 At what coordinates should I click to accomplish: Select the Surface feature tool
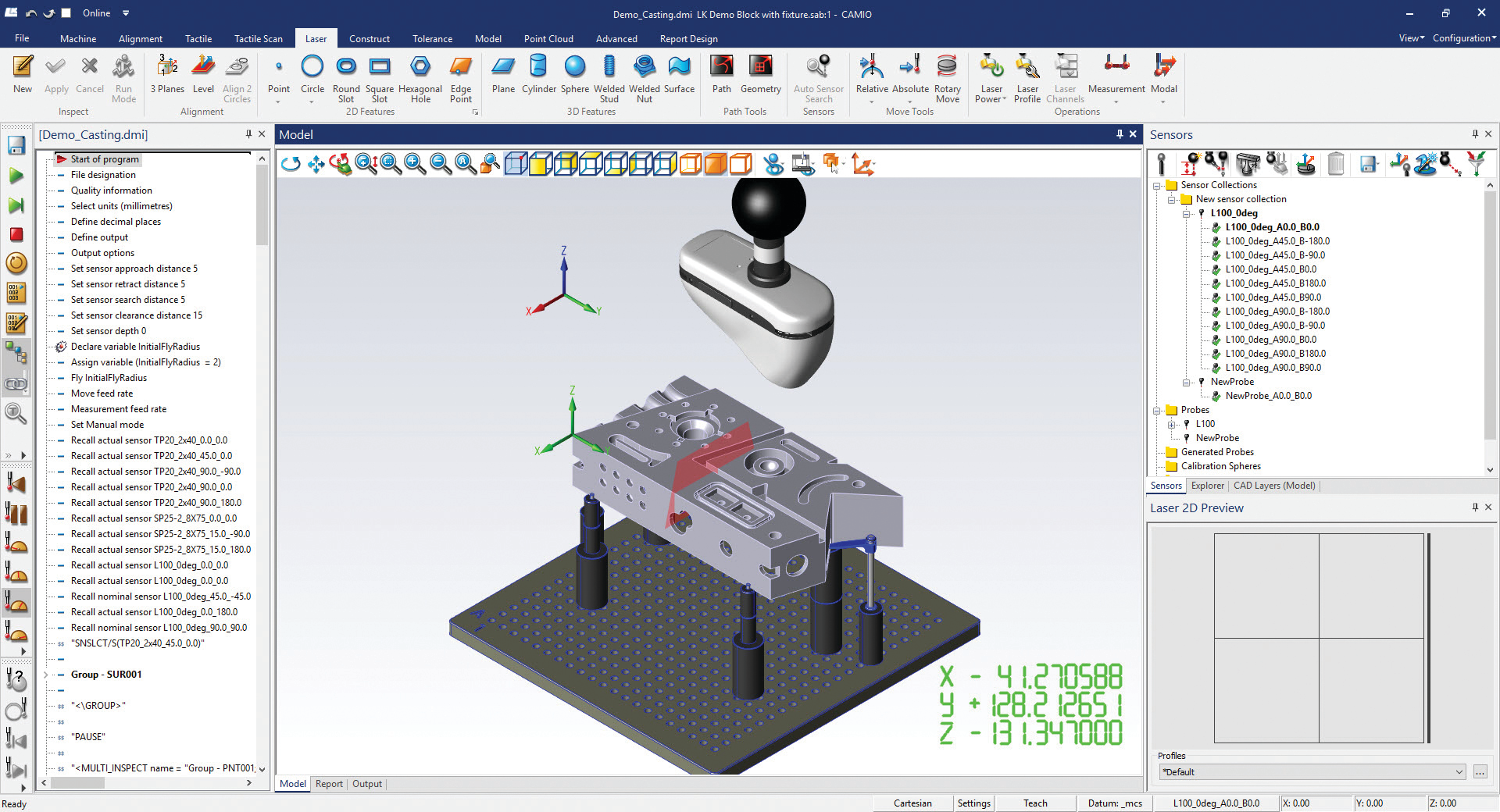tap(679, 74)
